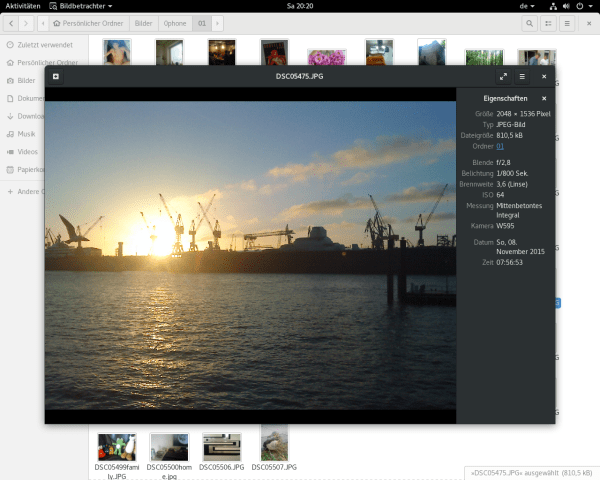This screenshot has height=480, width=600.
Task: Select the DSC05506.JPG thumbnail
Action: coord(221,447)
